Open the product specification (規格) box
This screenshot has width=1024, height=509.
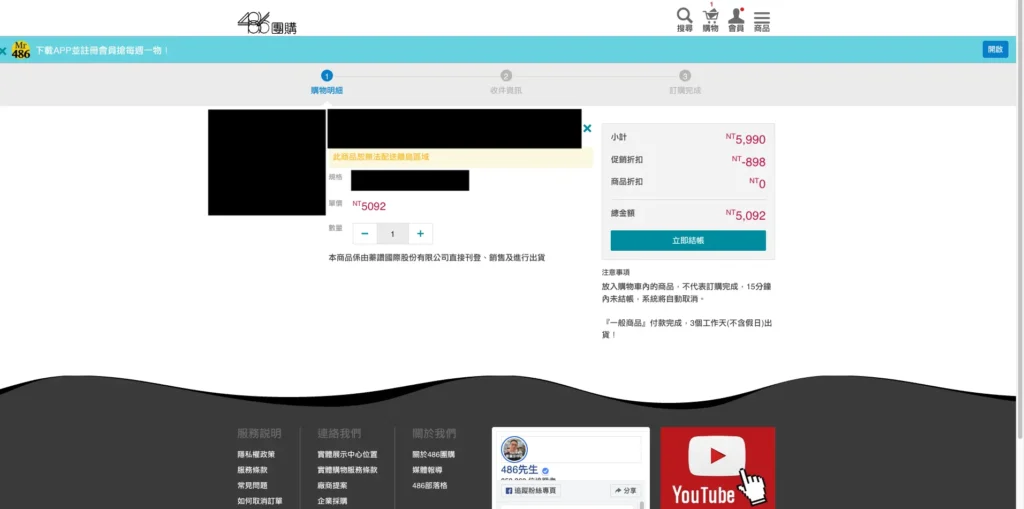coord(410,180)
